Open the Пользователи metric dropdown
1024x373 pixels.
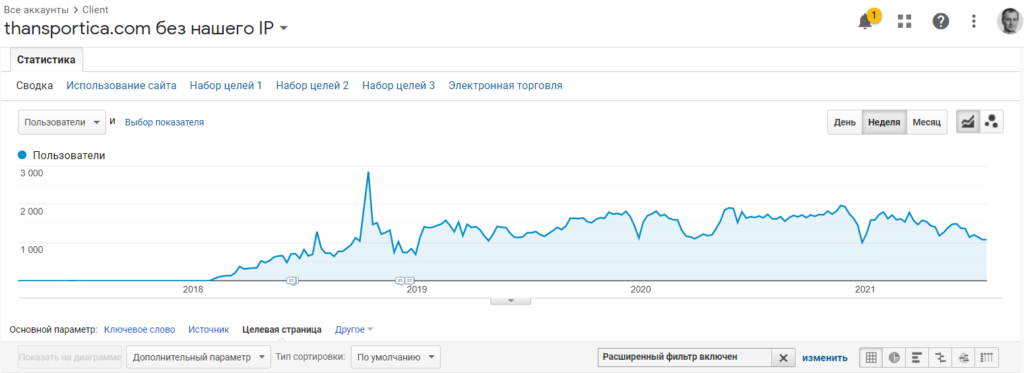(x=62, y=122)
